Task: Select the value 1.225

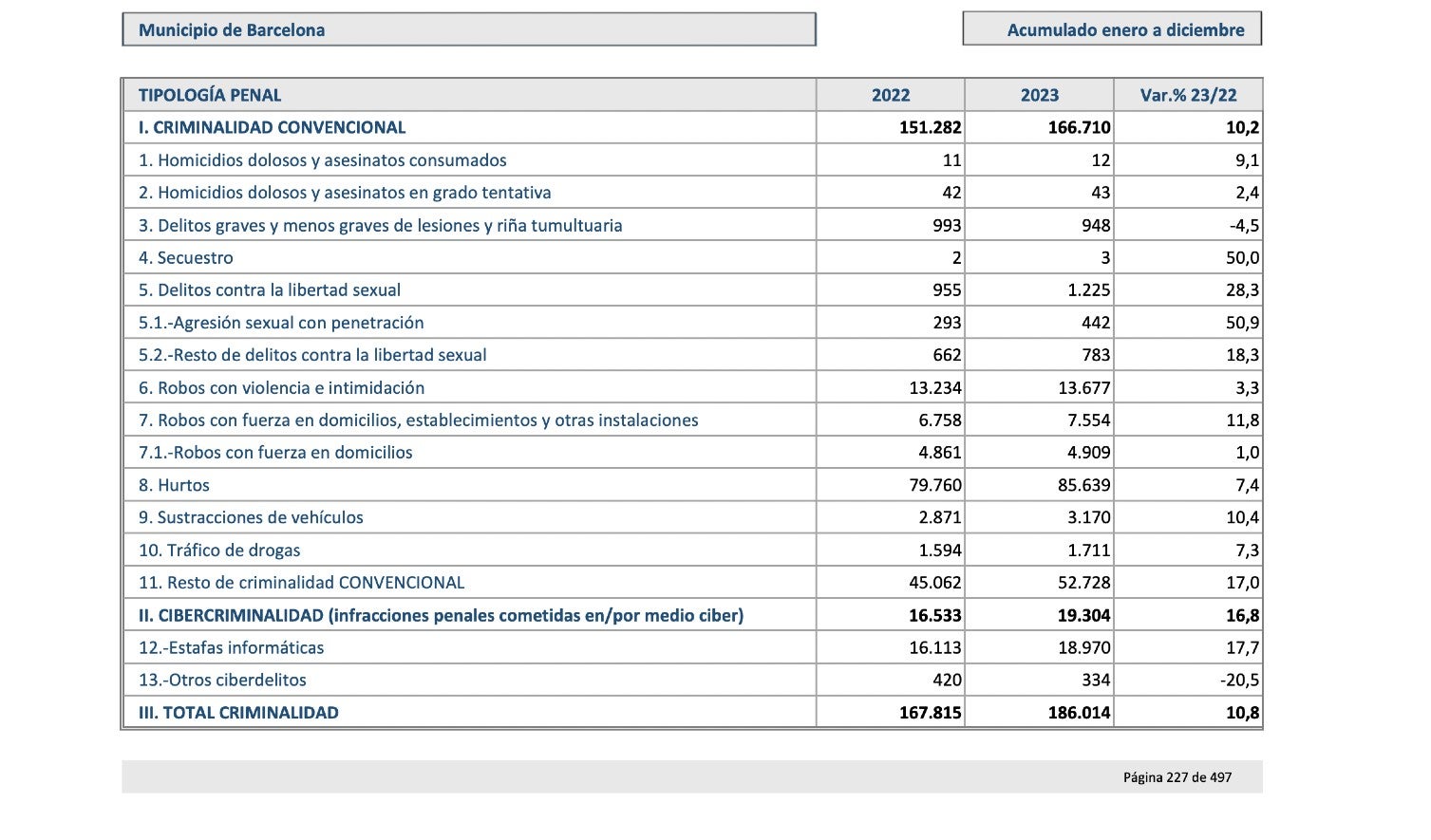Action: pos(1089,289)
